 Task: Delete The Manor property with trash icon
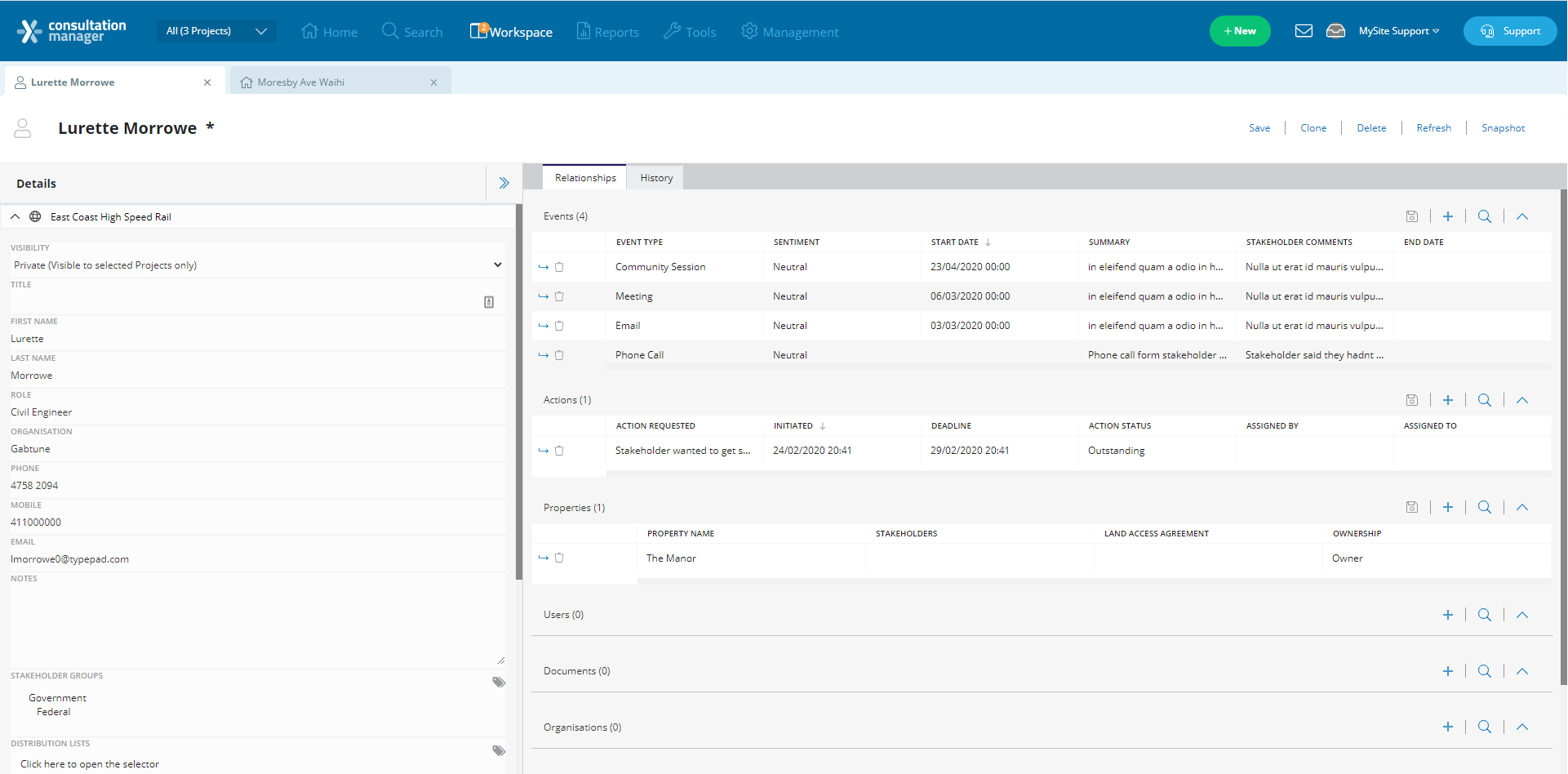click(x=559, y=558)
